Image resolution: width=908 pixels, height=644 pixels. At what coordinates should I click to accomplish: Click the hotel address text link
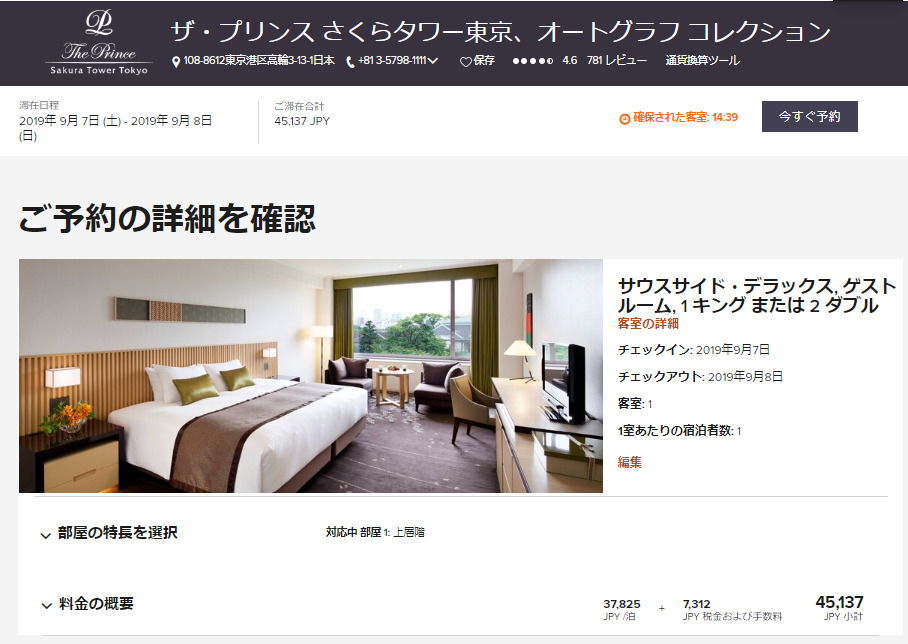click(259, 60)
